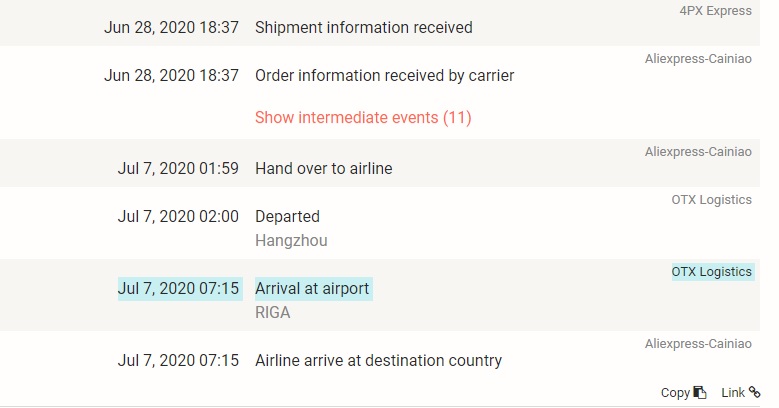Click the Departed event text

click(x=287, y=217)
